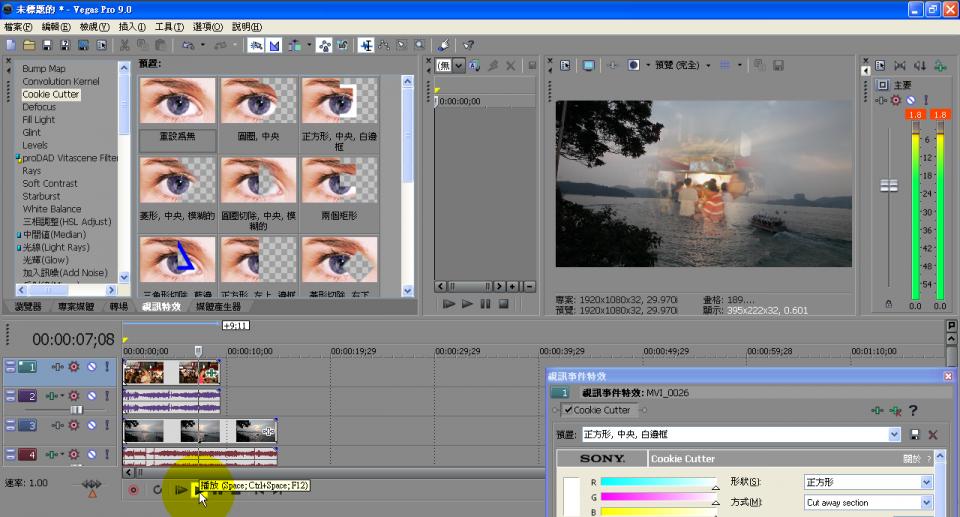The image size is (960, 517).
Task: Open the method dropdown showing Cut away section
Action: (926, 503)
